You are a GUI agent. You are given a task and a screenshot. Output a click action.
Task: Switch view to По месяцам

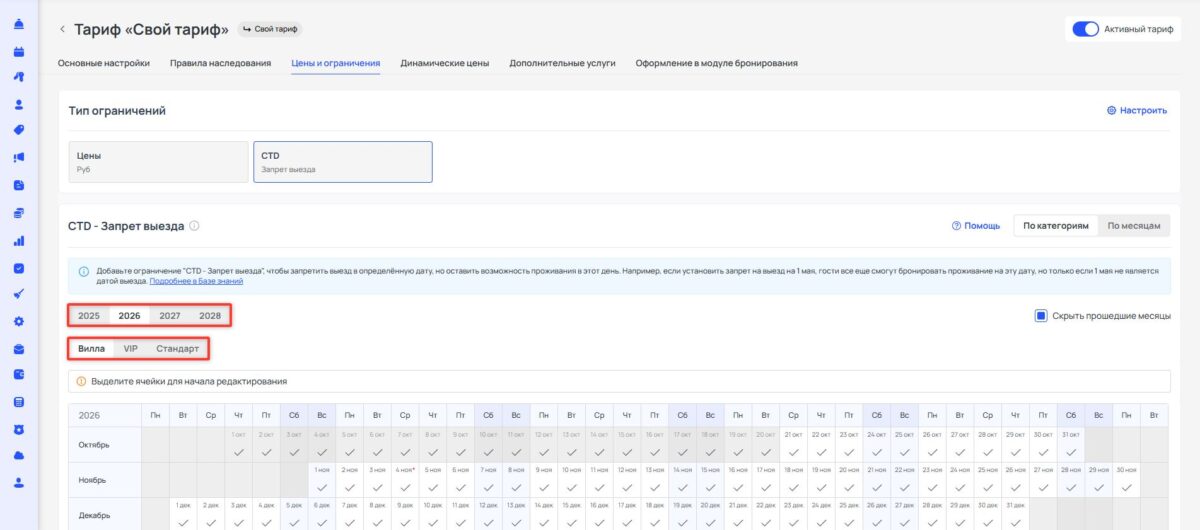pyautogui.click(x=1134, y=226)
